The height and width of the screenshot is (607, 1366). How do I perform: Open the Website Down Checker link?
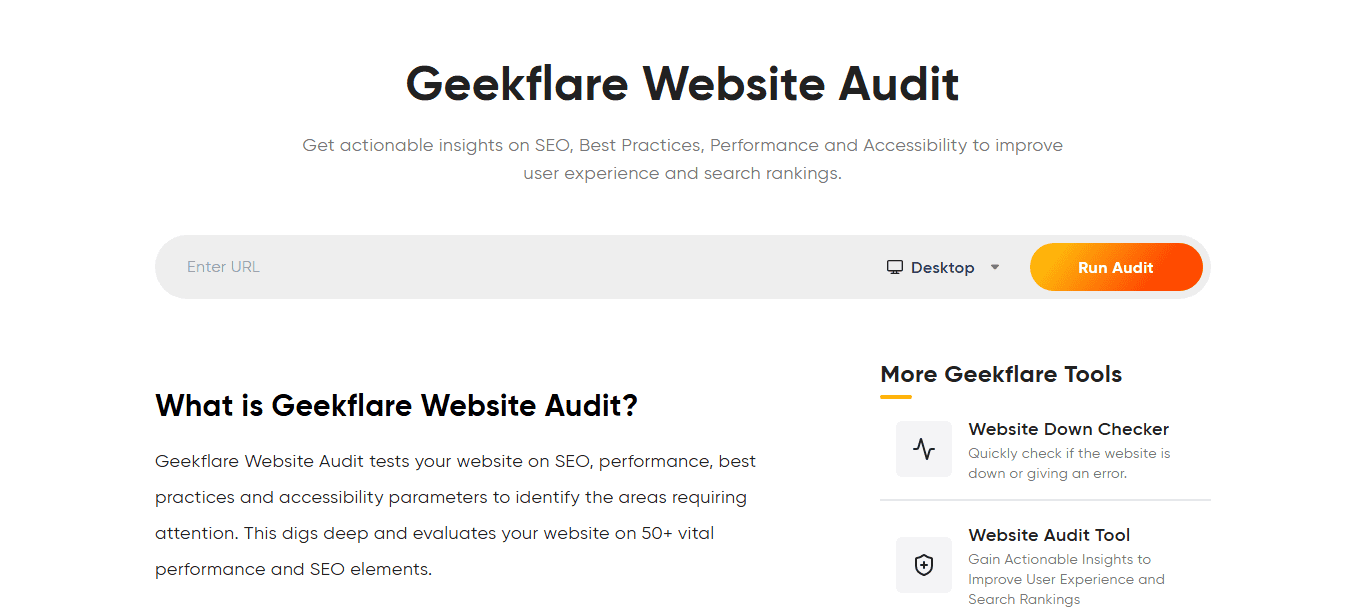coord(1068,429)
